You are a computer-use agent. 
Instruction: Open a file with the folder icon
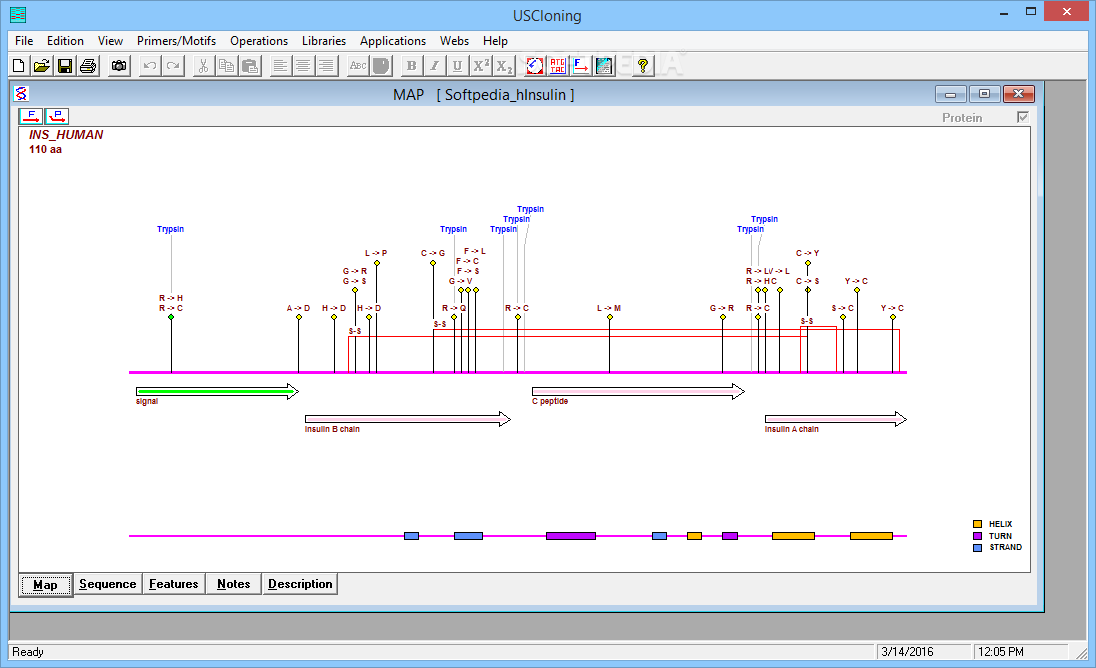[42, 66]
